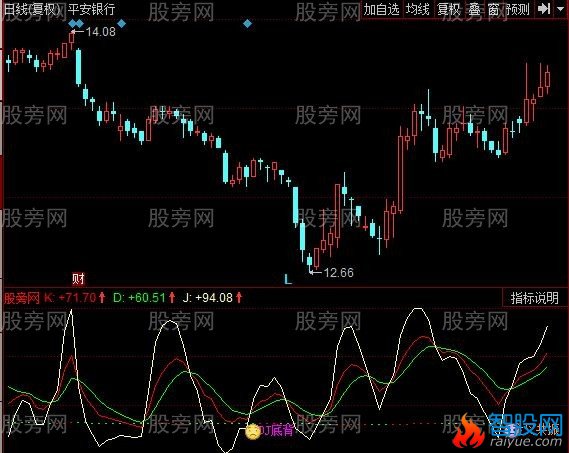Open the 日线(复权) period selector
This screenshot has height=453, width=569.
click(33, 9)
